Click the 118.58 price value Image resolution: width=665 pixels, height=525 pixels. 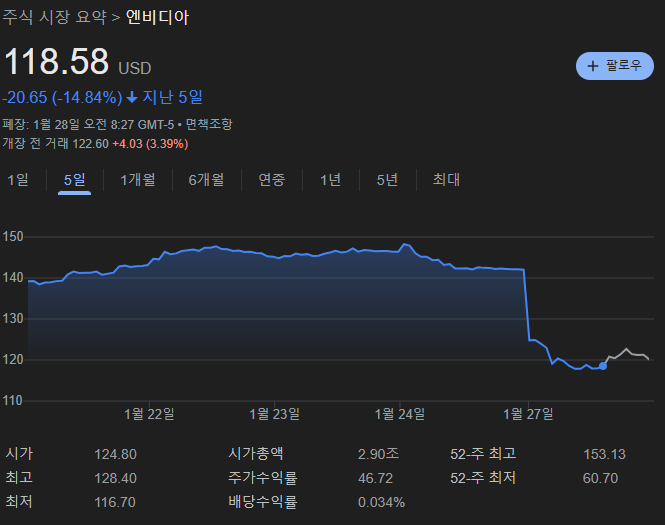click(56, 61)
